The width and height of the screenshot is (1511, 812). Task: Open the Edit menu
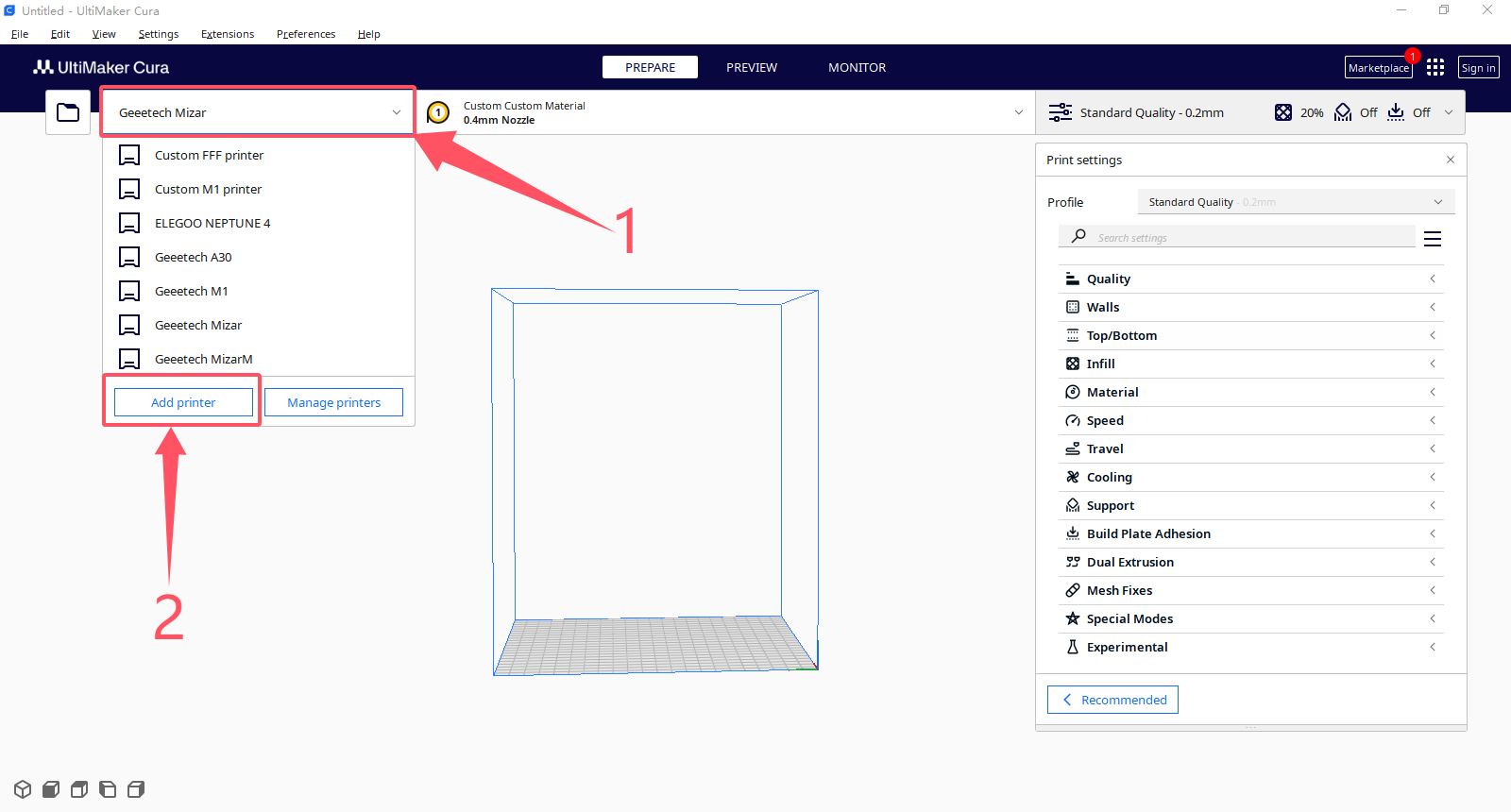[x=60, y=34]
